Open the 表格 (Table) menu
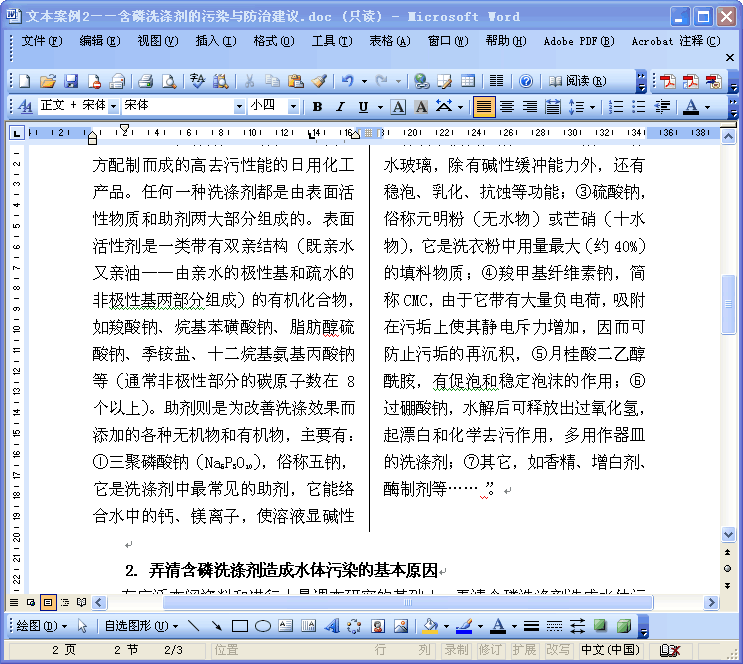This screenshot has height=664, width=743. (x=389, y=41)
